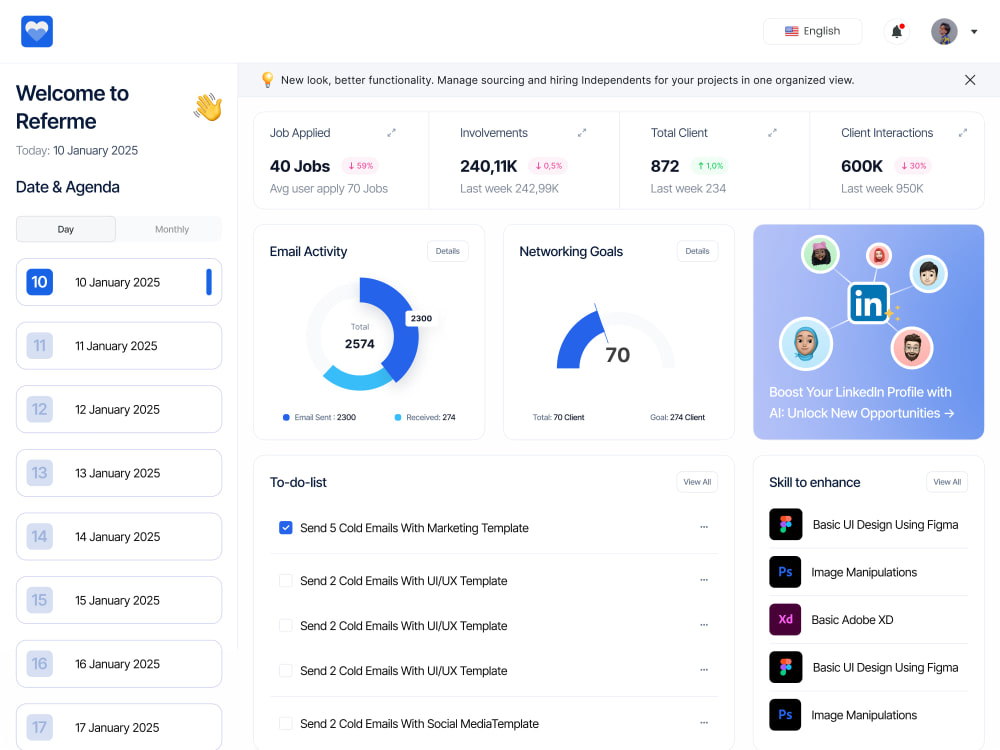The image size is (1000, 750).
Task: Open Networking Goals Details
Action: [x=697, y=251]
